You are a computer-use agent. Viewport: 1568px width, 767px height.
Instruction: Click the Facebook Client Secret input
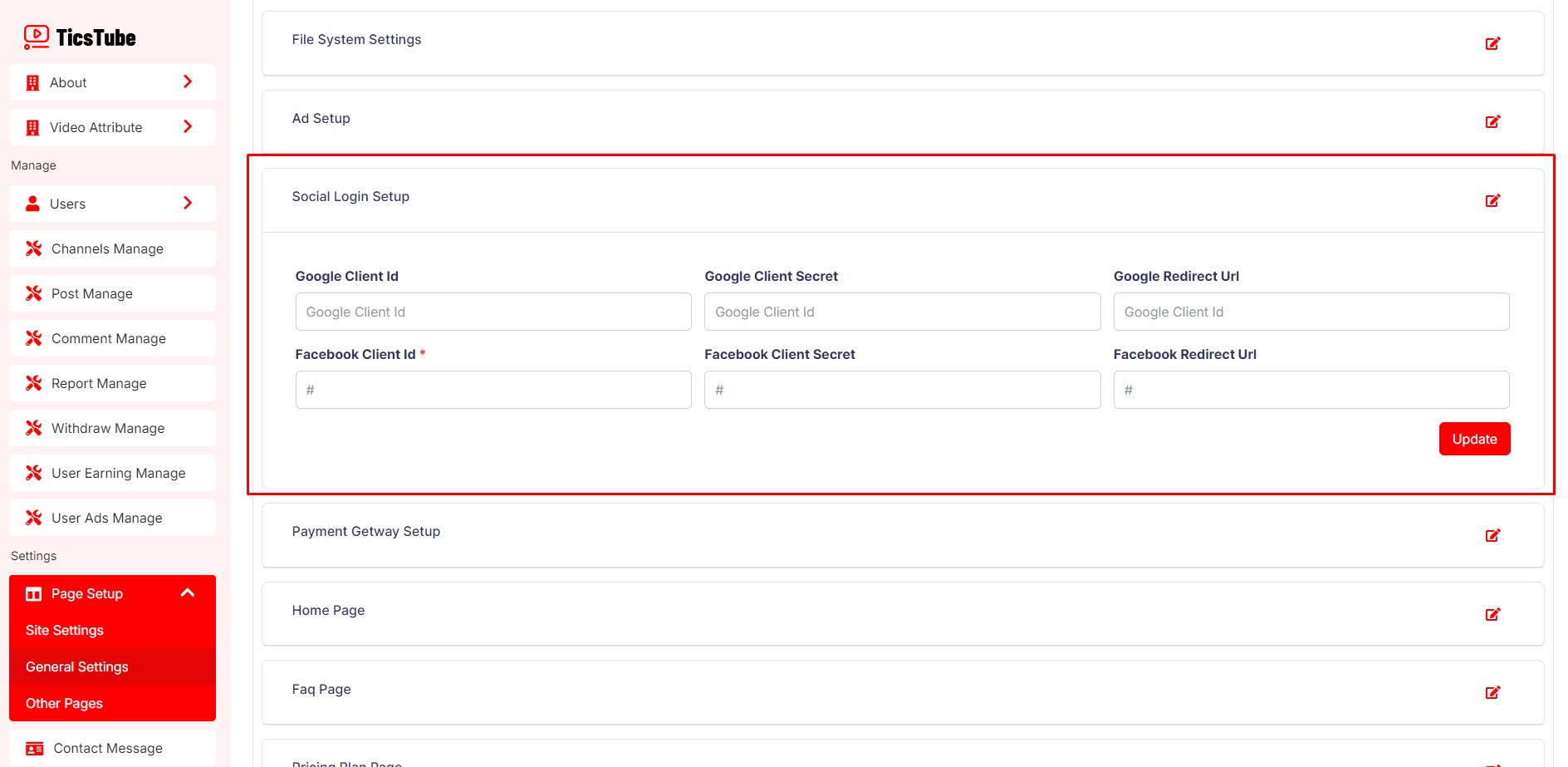[902, 390]
